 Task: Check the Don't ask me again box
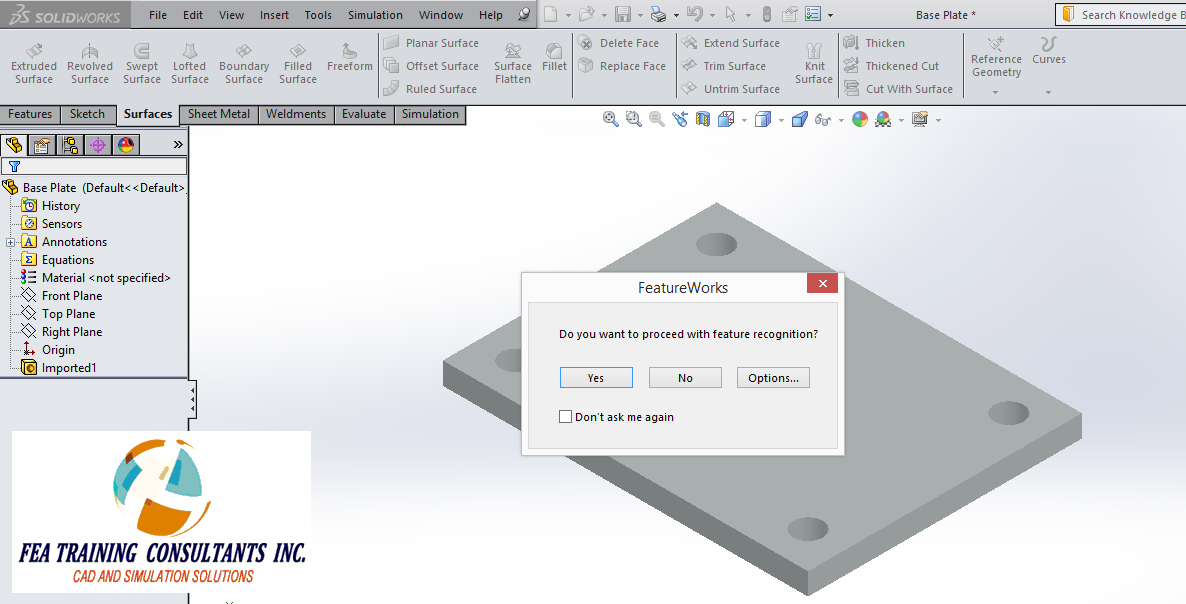(x=565, y=416)
